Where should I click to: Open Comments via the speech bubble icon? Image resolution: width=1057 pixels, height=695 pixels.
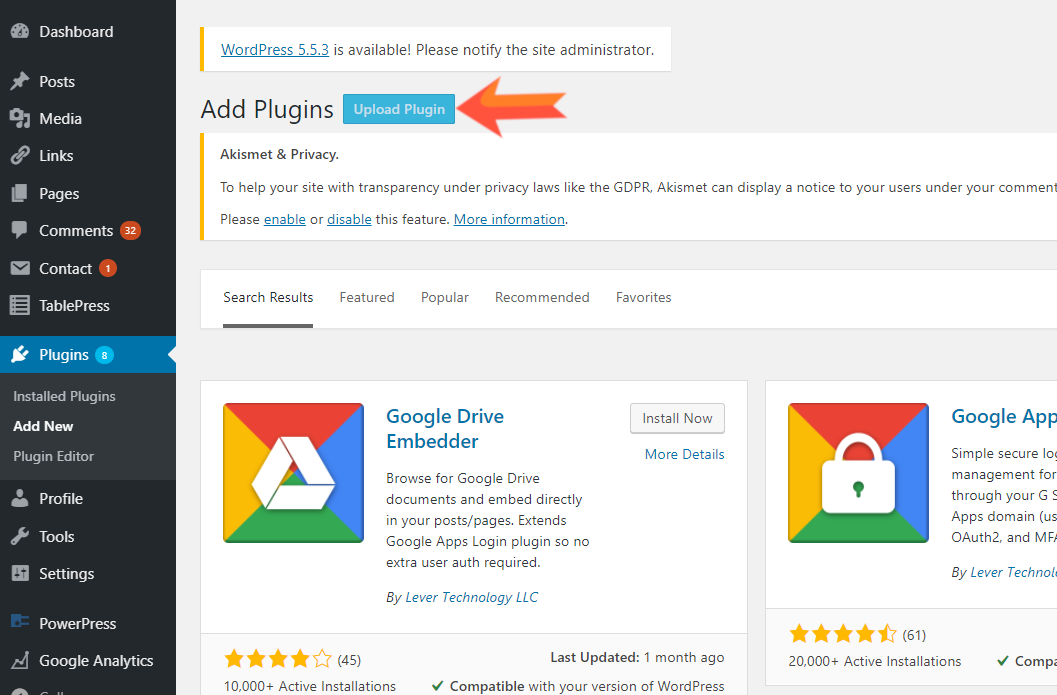[x=21, y=230]
